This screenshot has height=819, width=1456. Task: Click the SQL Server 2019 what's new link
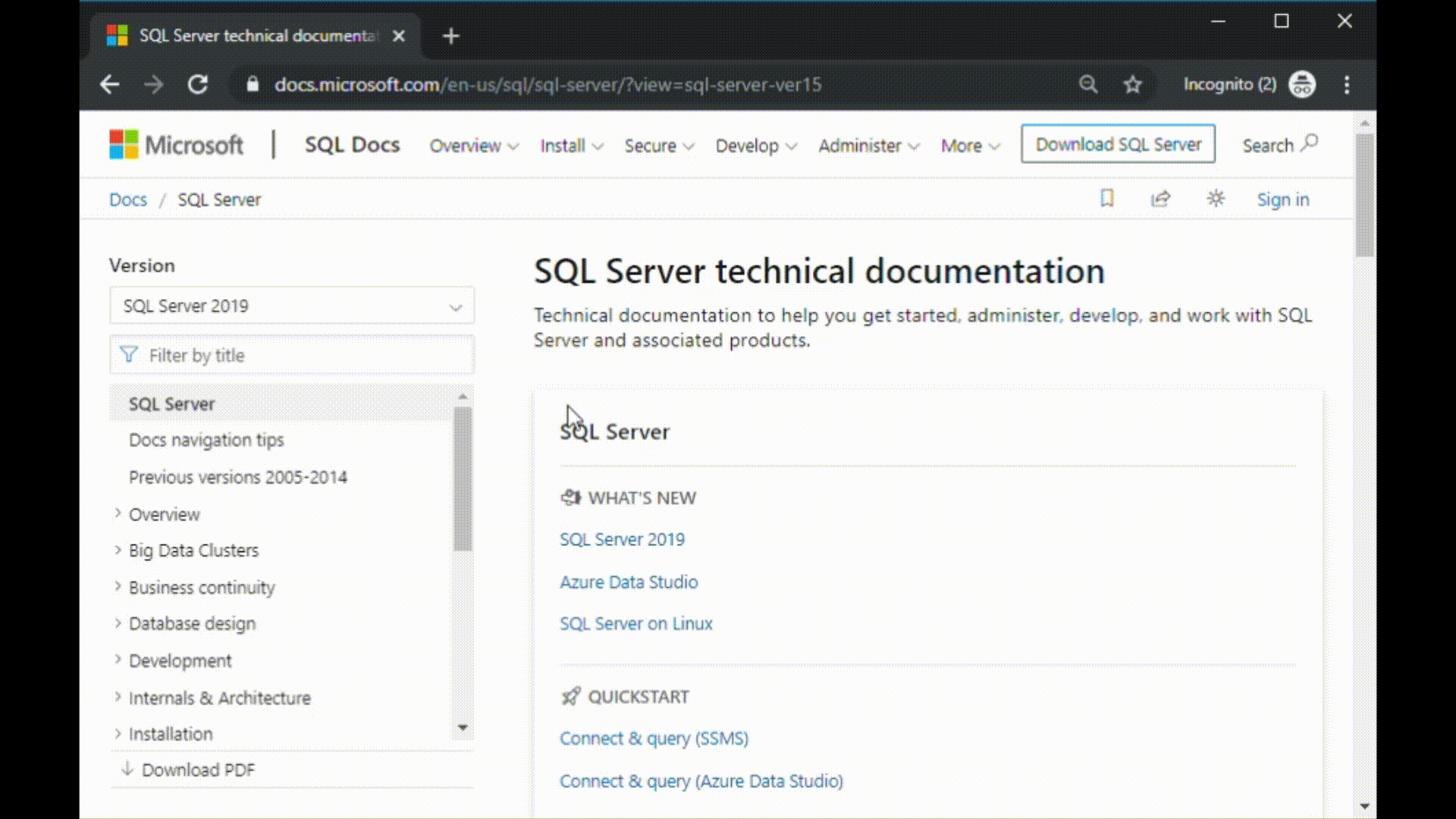pyautogui.click(x=621, y=539)
